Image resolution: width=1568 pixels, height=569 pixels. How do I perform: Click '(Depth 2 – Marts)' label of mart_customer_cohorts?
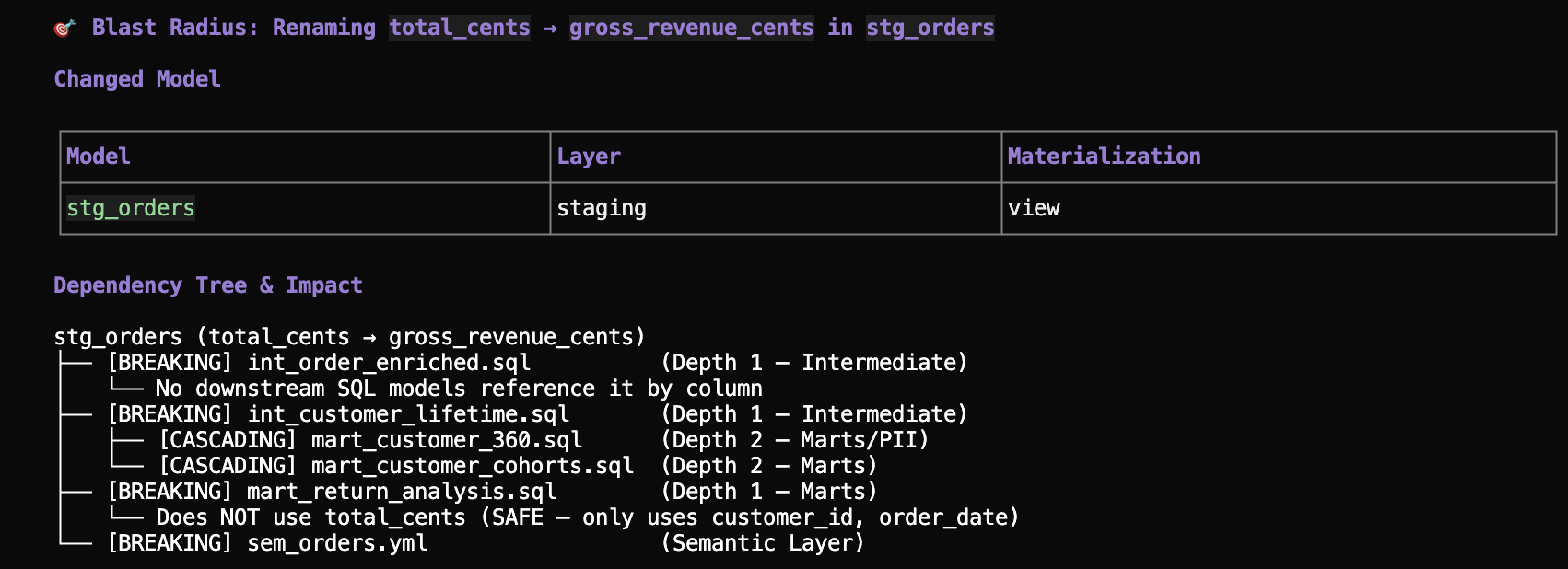(x=769, y=466)
